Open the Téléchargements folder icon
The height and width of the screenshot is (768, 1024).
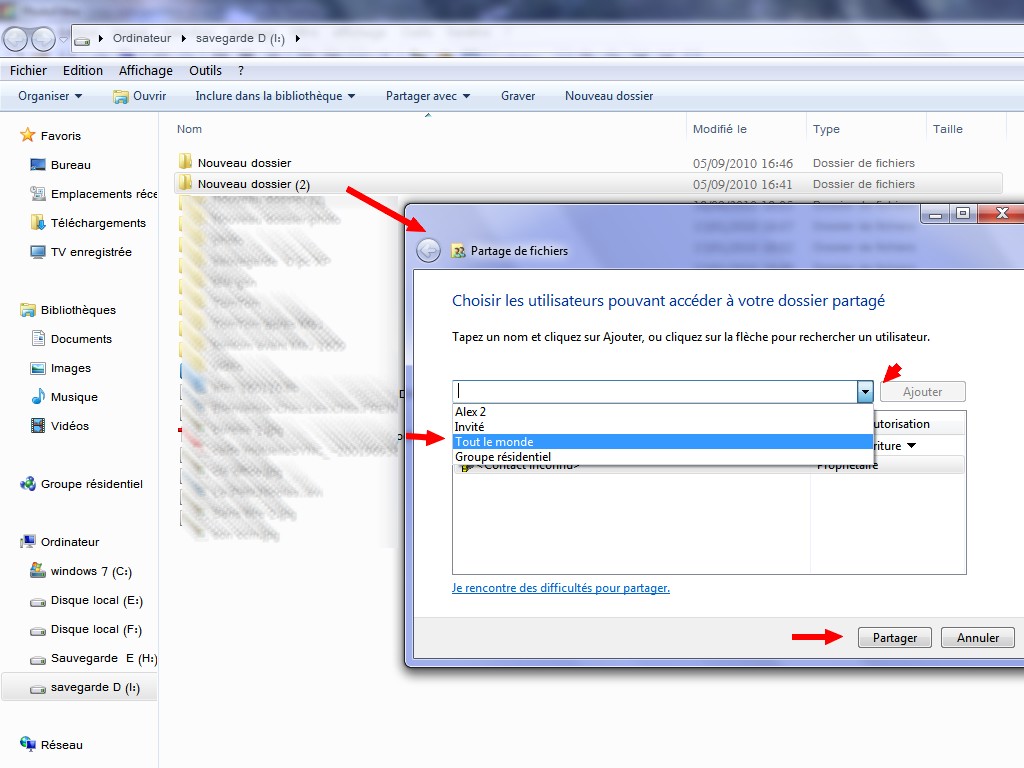[38, 223]
